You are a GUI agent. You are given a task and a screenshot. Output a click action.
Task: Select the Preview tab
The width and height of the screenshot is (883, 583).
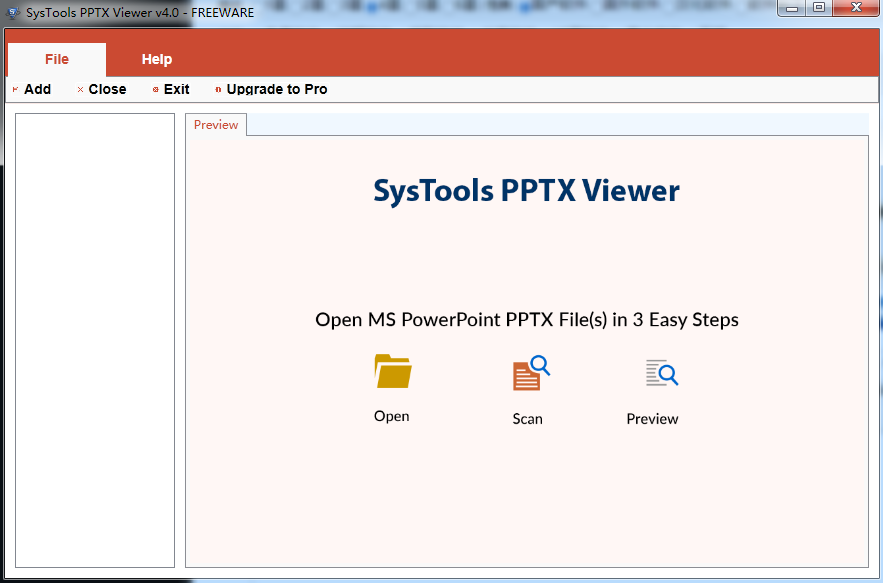click(x=216, y=124)
